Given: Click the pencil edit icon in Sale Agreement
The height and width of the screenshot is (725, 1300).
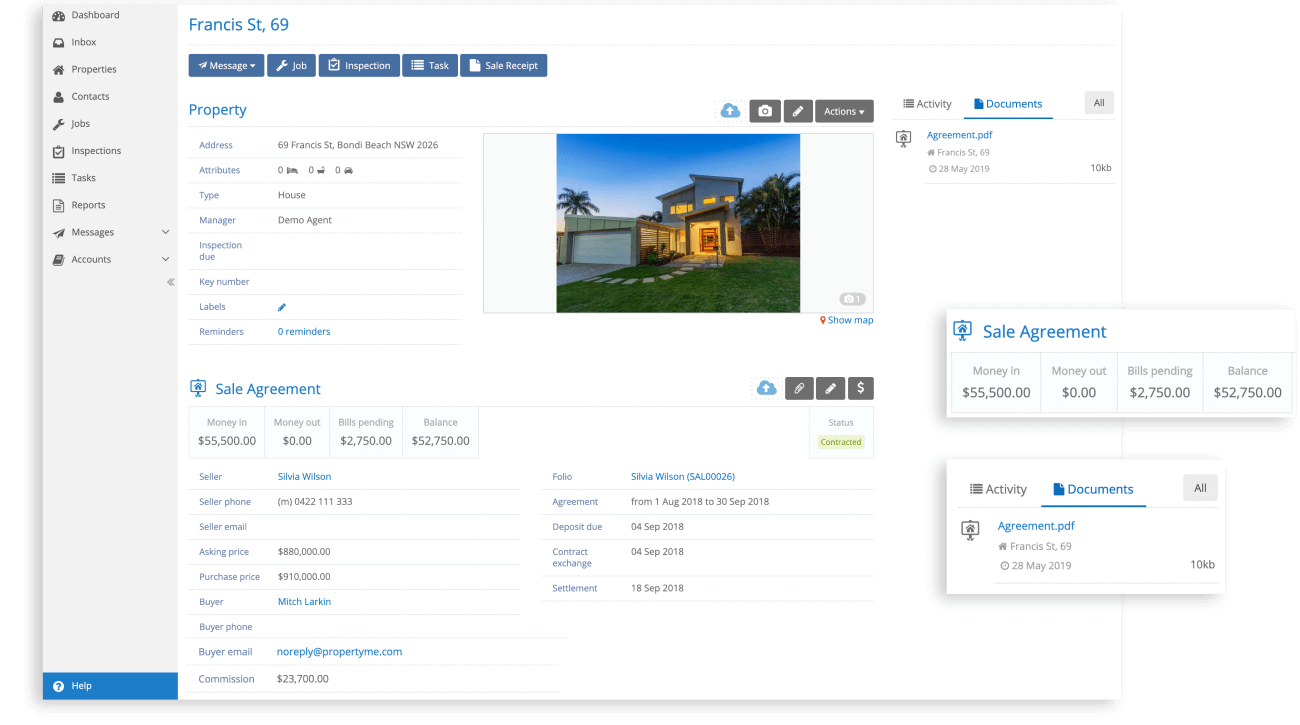Looking at the screenshot, I should click(x=830, y=388).
